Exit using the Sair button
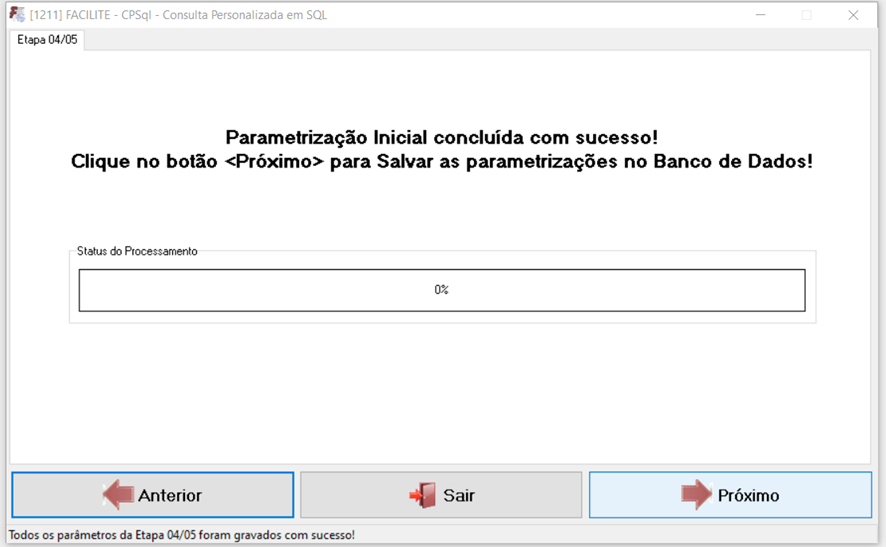The height and width of the screenshot is (547, 886). [x=441, y=495]
